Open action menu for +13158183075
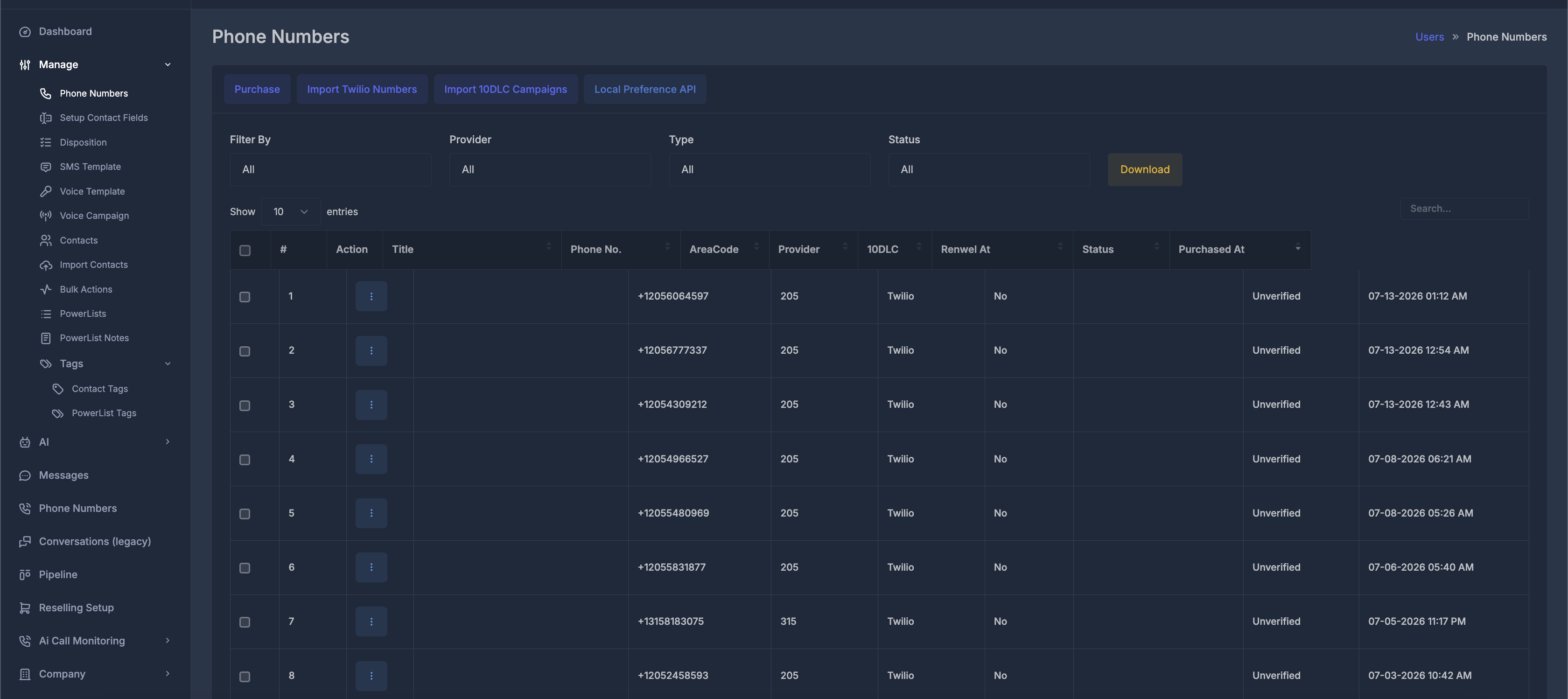Viewport: 1568px width, 699px height. (371, 622)
